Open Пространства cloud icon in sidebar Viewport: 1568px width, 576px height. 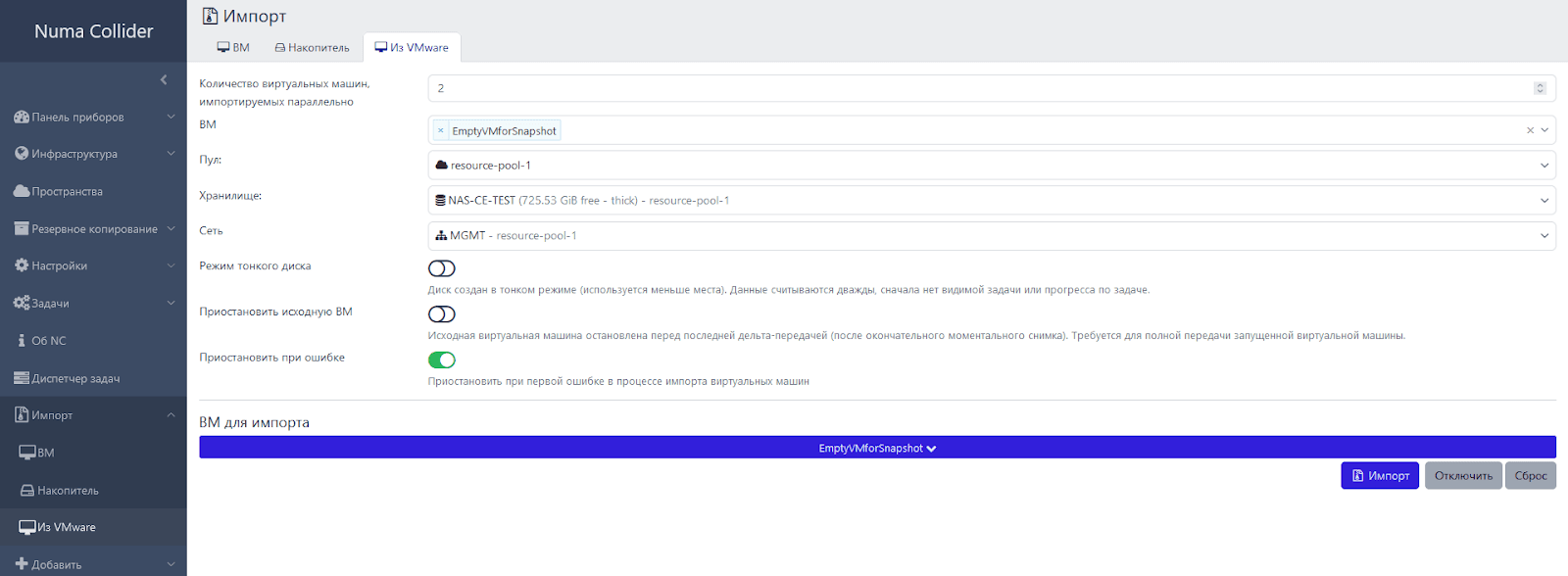click(x=22, y=191)
